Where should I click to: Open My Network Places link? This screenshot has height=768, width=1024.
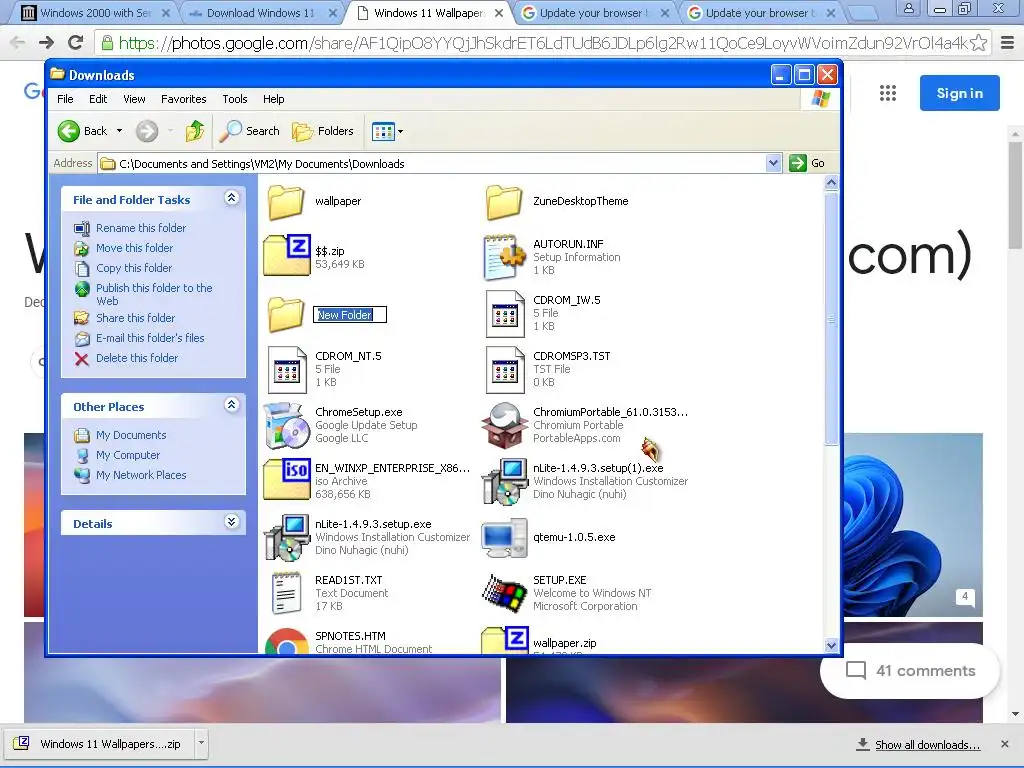(x=141, y=475)
